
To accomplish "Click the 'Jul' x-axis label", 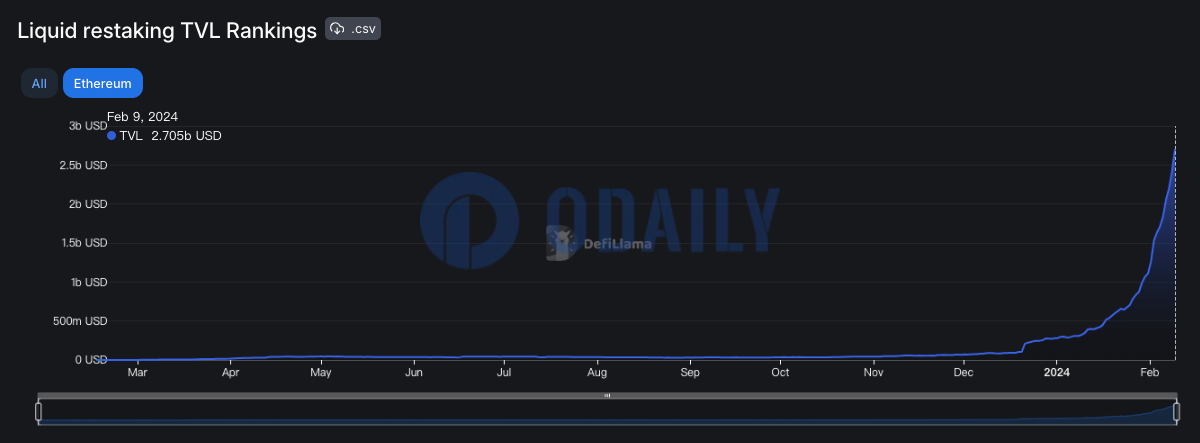I will tap(504, 373).
